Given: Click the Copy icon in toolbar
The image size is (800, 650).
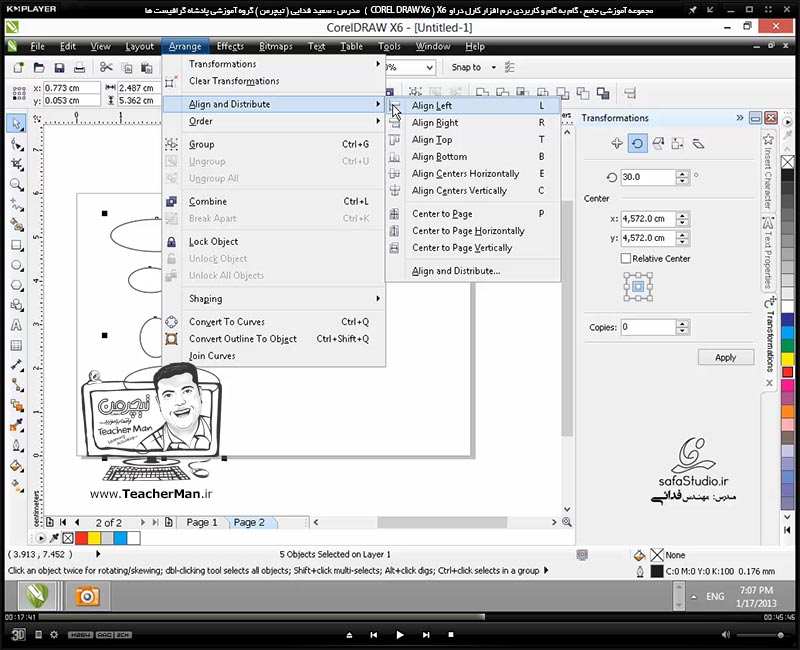Looking at the screenshot, I should 127,67.
